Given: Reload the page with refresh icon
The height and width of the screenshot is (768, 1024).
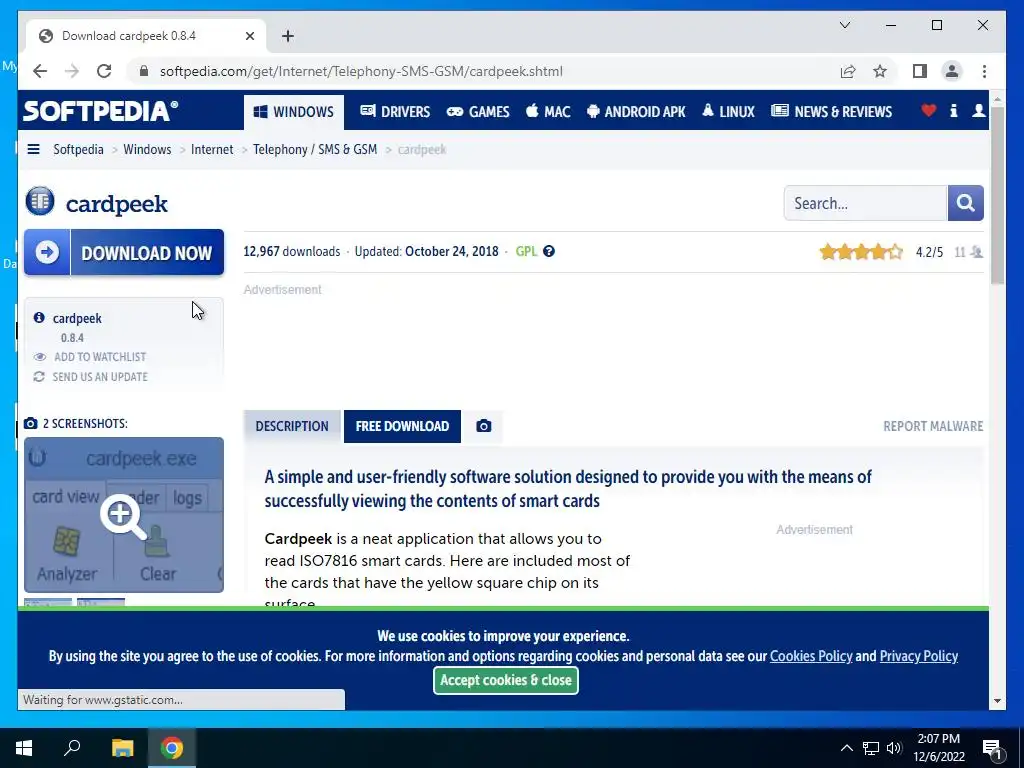Looking at the screenshot, I should click(x=104, y=71).
